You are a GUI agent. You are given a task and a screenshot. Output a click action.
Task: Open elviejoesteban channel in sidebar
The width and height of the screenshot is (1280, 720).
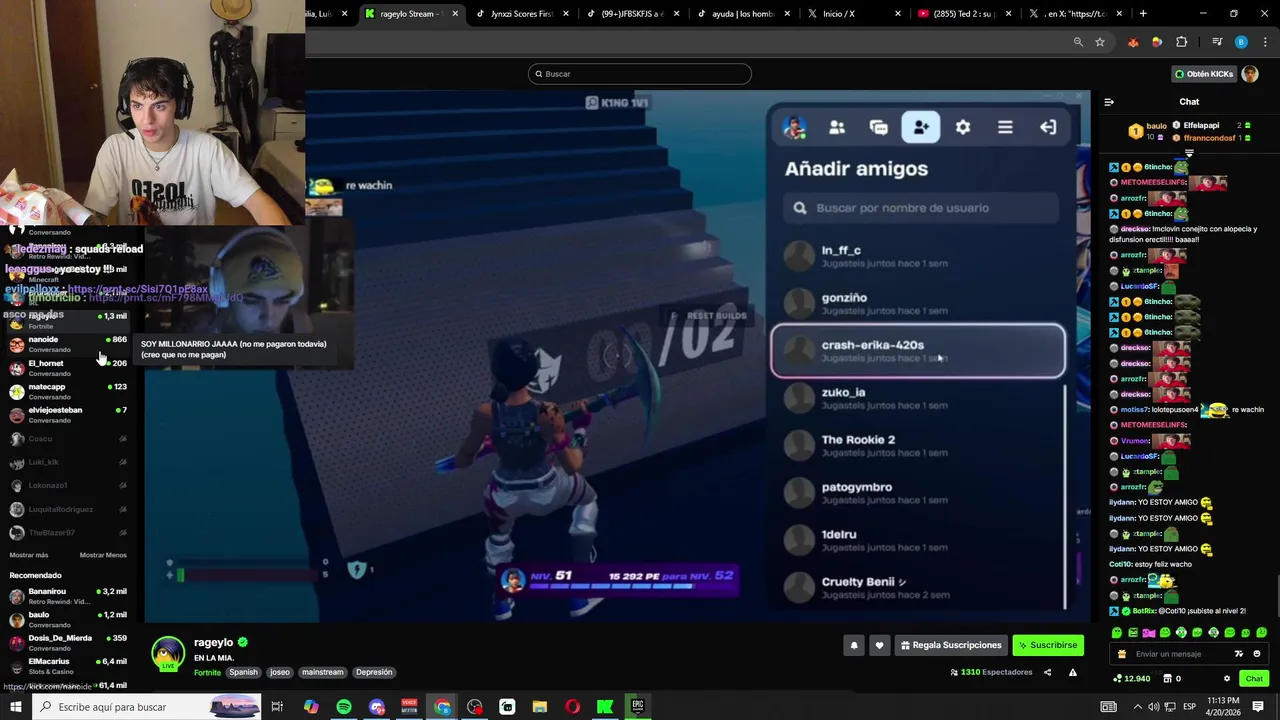tap(68, 414)
